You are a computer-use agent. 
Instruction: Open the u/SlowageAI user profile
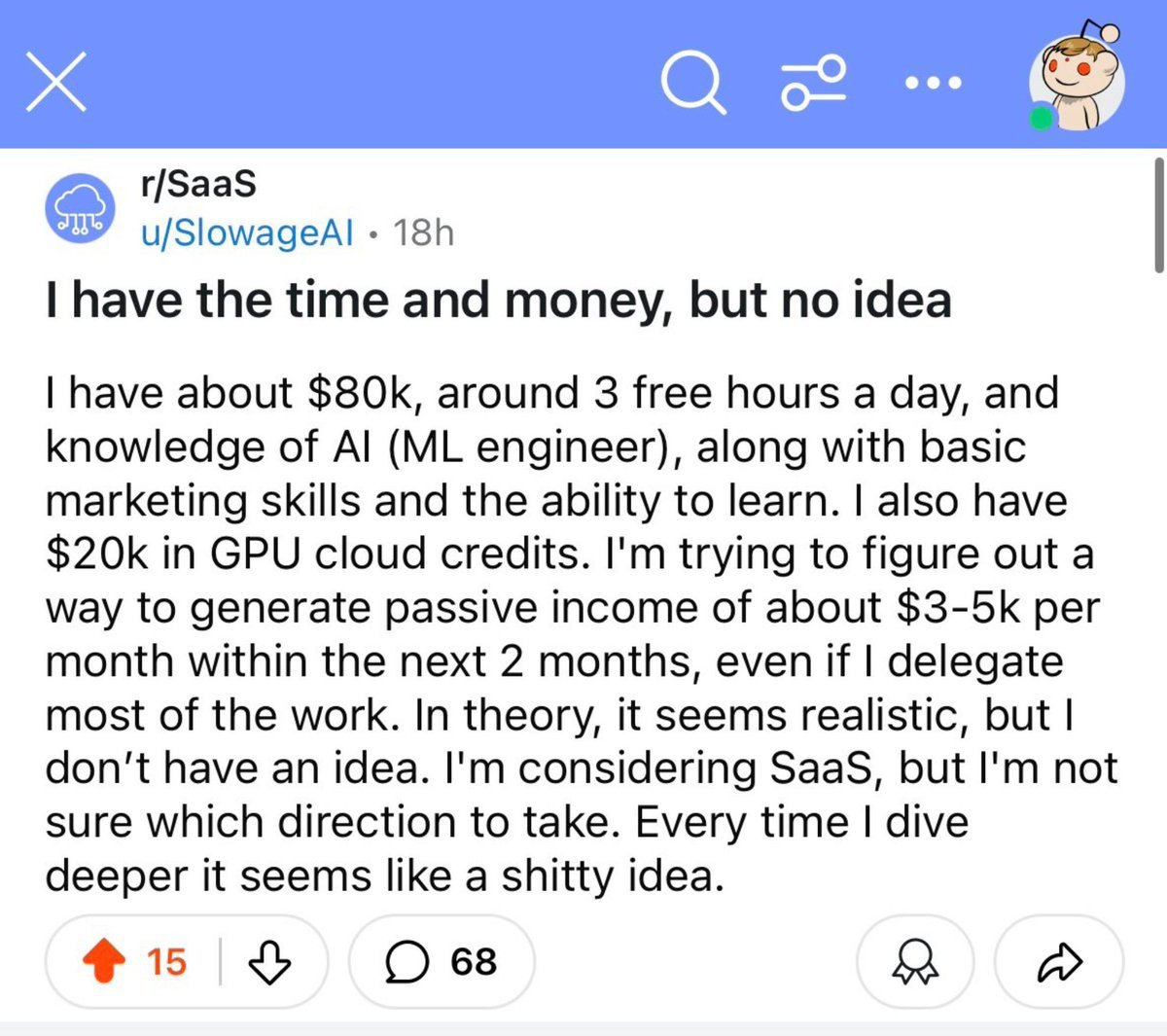pos(247,233)
